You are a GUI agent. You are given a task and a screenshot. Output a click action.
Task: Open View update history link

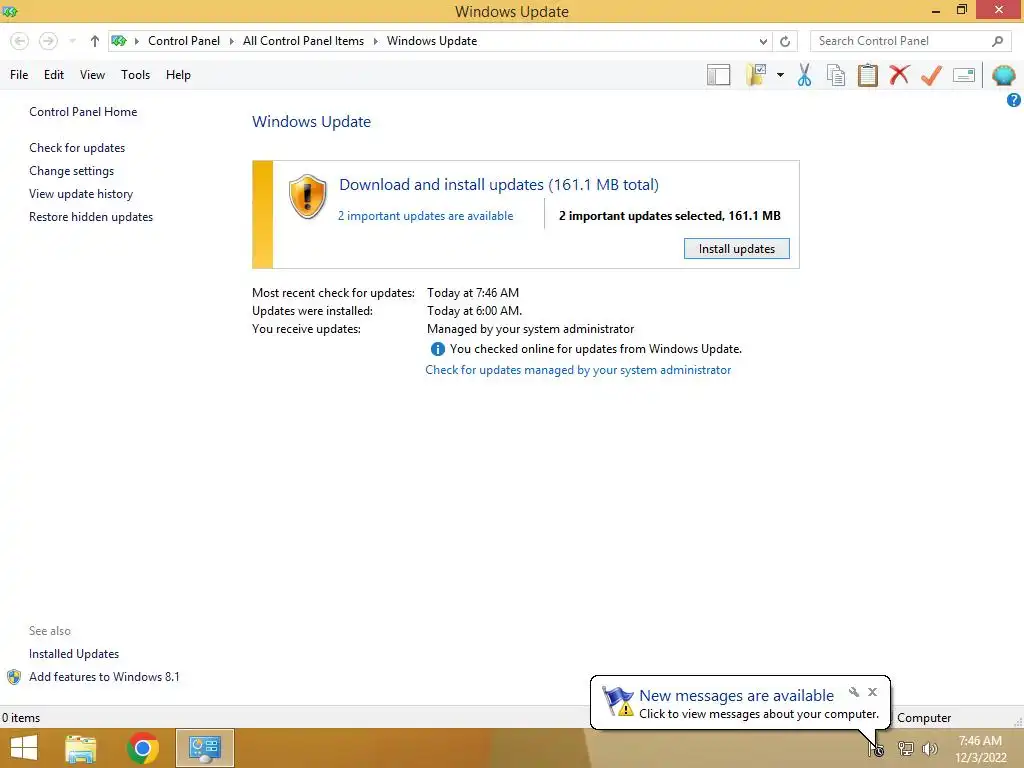81,194
